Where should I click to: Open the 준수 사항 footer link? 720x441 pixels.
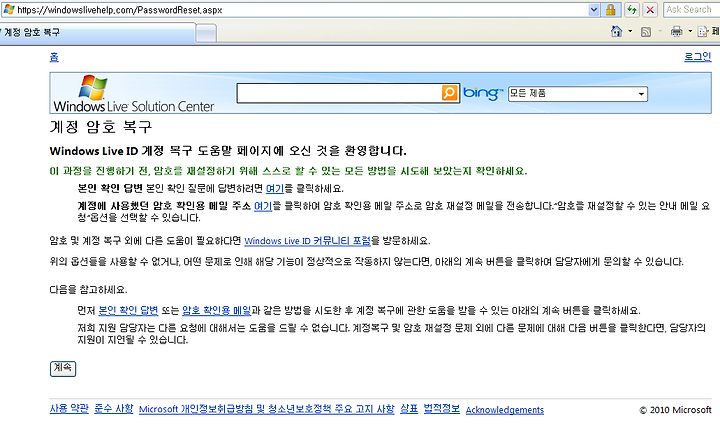pyautogui.click(x=113, y=408)
